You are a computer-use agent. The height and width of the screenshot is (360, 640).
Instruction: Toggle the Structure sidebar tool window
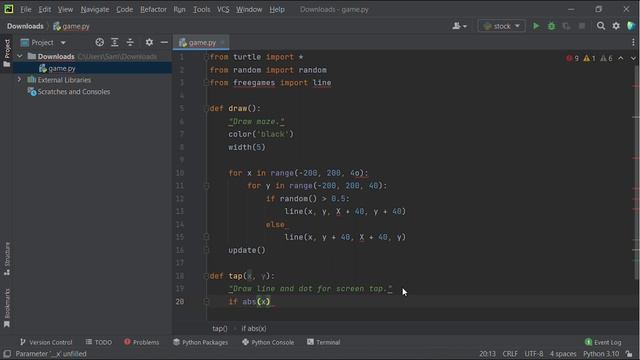(x=7, y=259)
